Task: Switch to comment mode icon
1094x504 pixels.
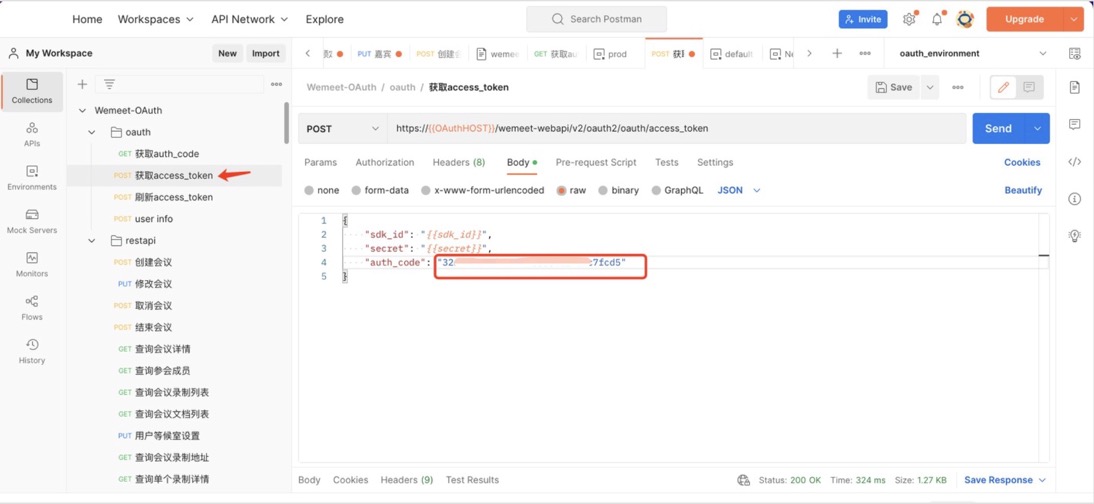Action: tap(1029, 87)
